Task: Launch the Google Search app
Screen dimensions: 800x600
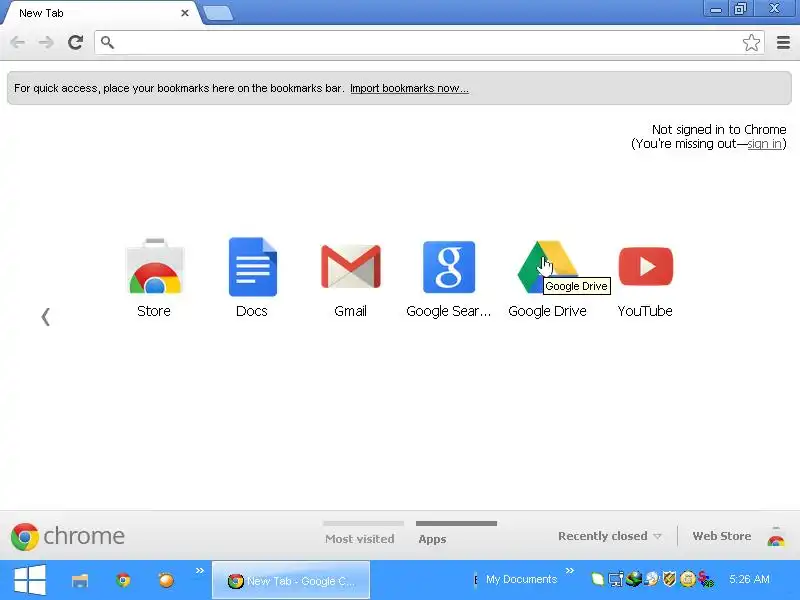Action: pyautogui.click(x=449, y=267)
